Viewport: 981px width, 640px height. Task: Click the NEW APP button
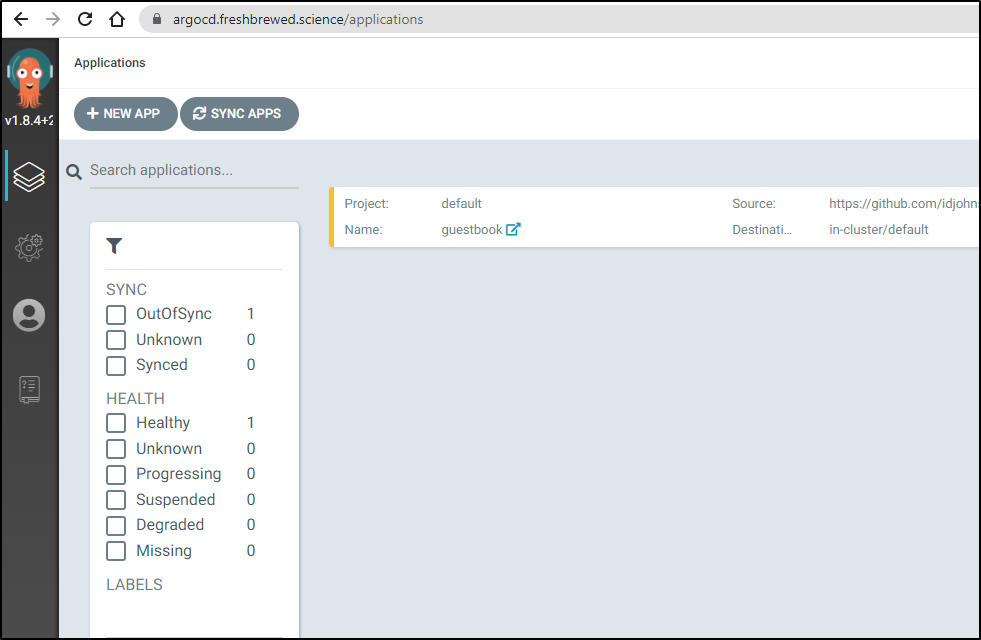(126, 114)
